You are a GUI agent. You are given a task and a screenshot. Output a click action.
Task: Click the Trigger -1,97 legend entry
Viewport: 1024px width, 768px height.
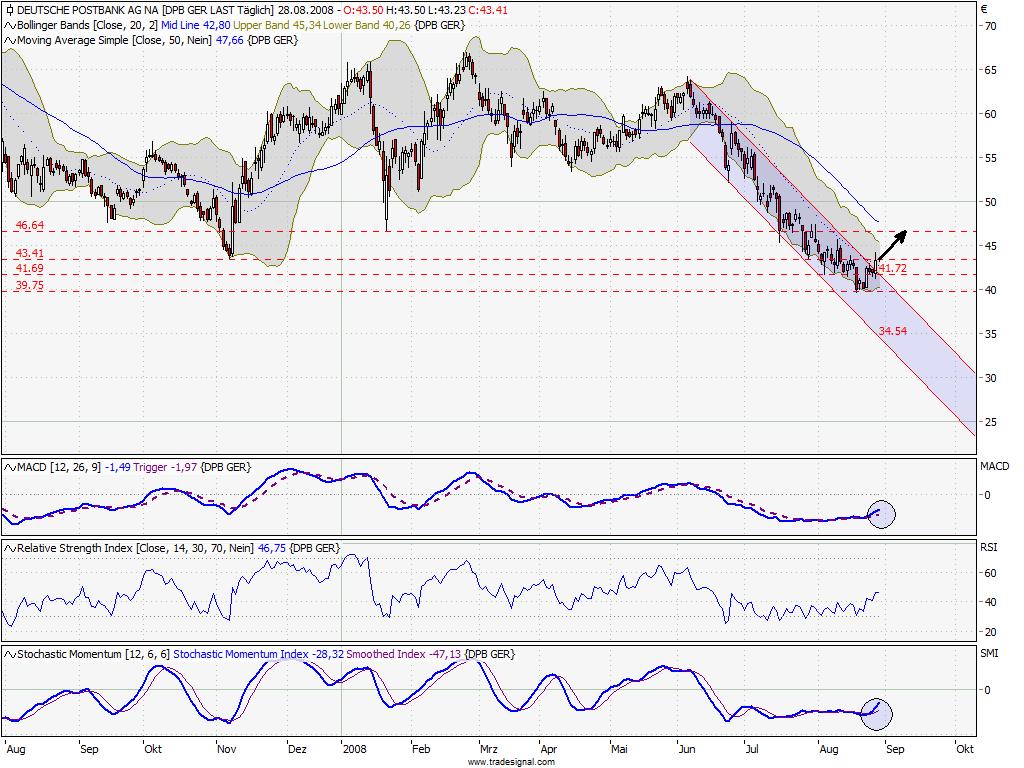[165, 468]
